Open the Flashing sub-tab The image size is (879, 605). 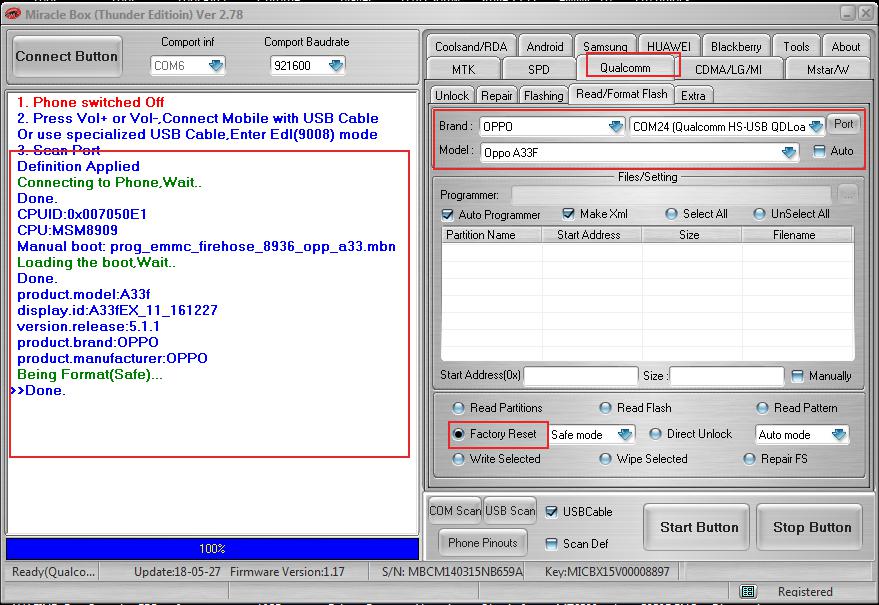(543, 95)
